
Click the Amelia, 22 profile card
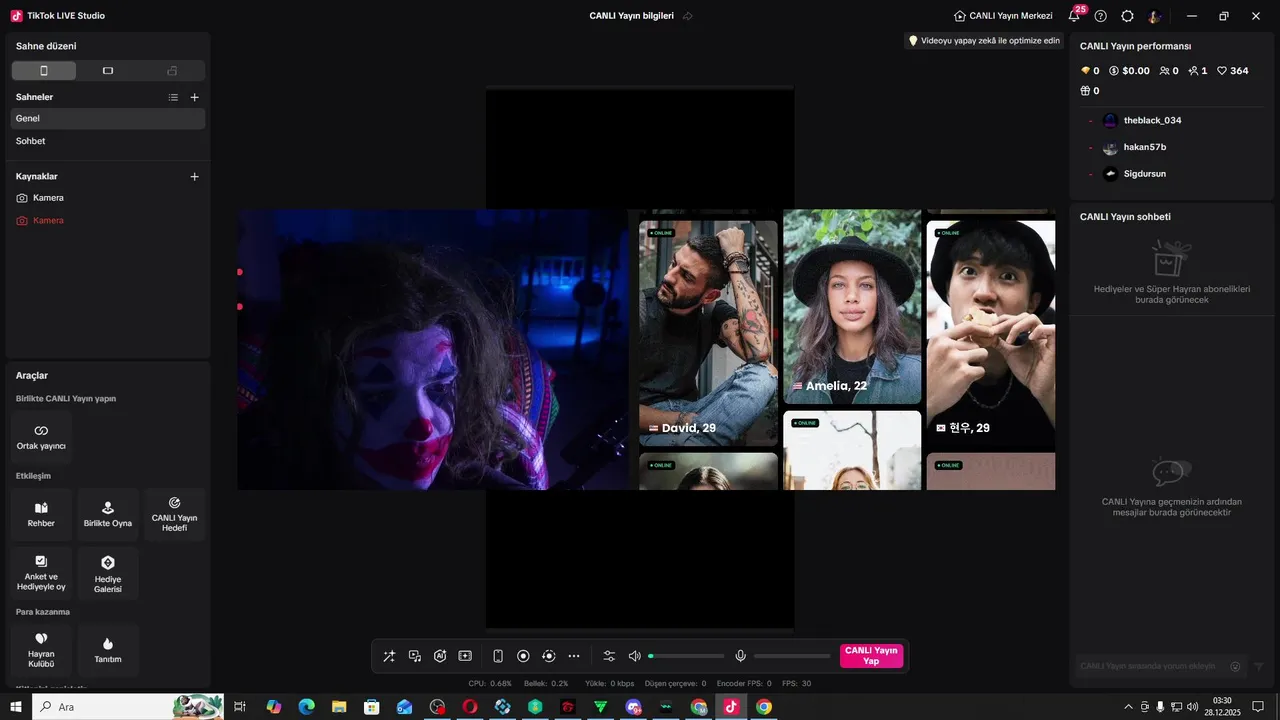[x=852, y=306]
